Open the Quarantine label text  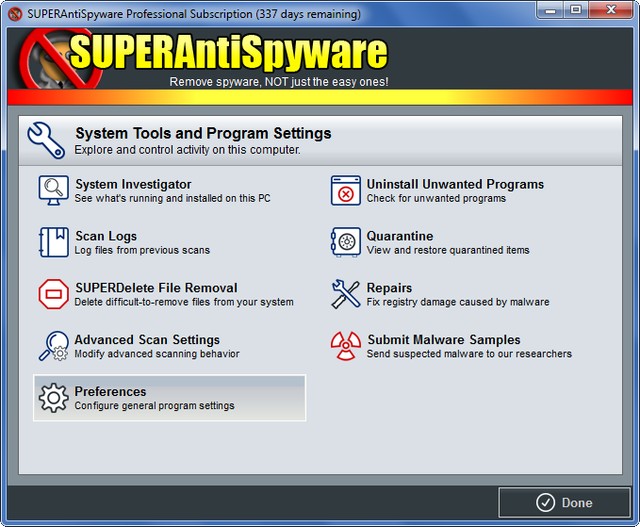click(x=400, y=236)
